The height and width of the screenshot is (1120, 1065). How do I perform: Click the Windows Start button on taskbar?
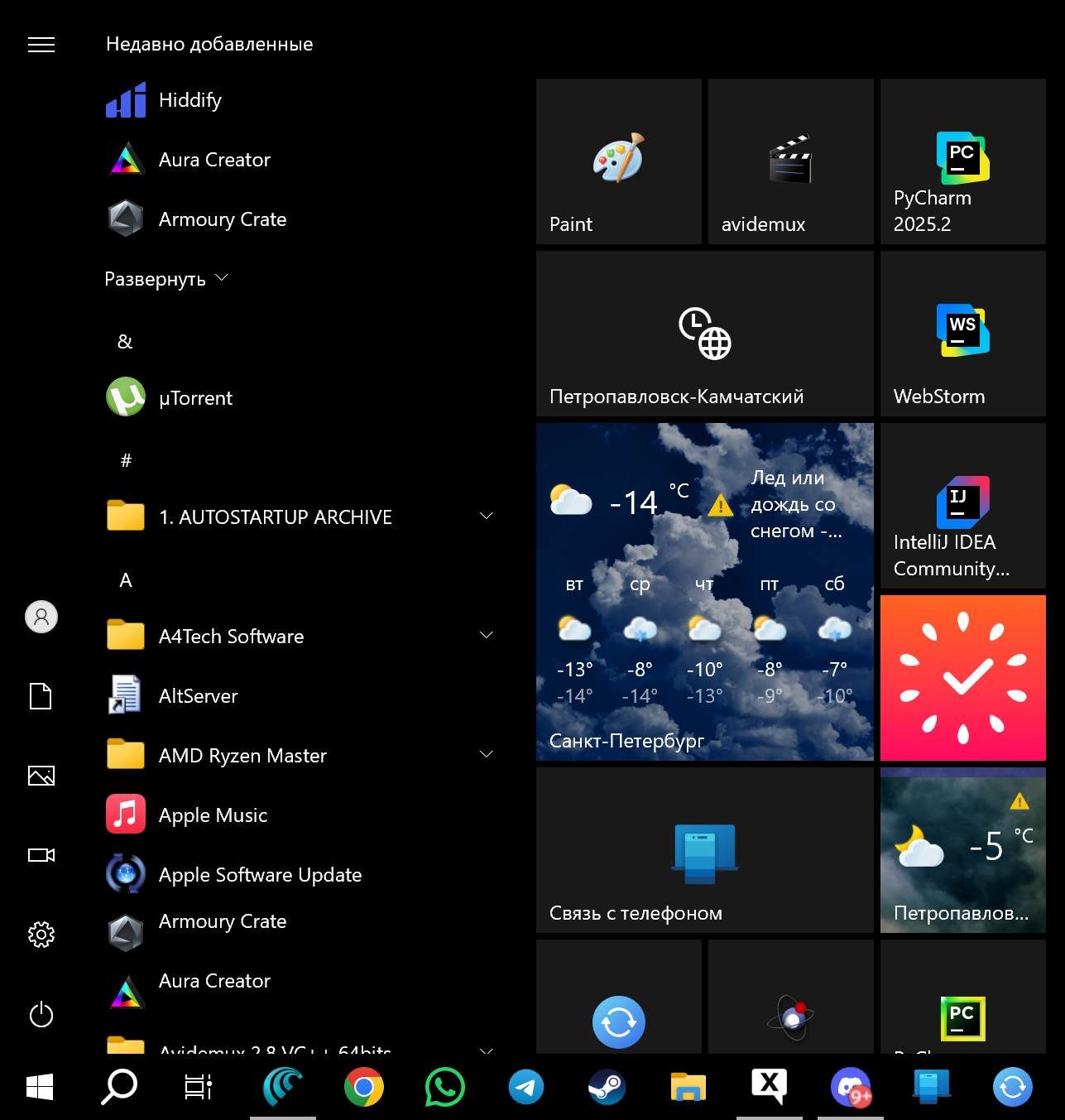click(40, 1087)
